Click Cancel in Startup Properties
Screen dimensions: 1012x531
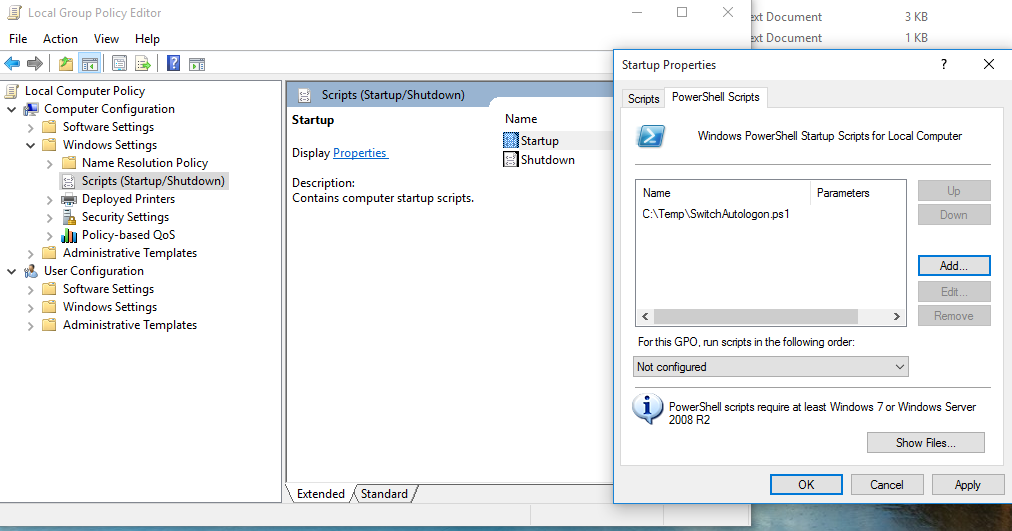click(887, 485)
